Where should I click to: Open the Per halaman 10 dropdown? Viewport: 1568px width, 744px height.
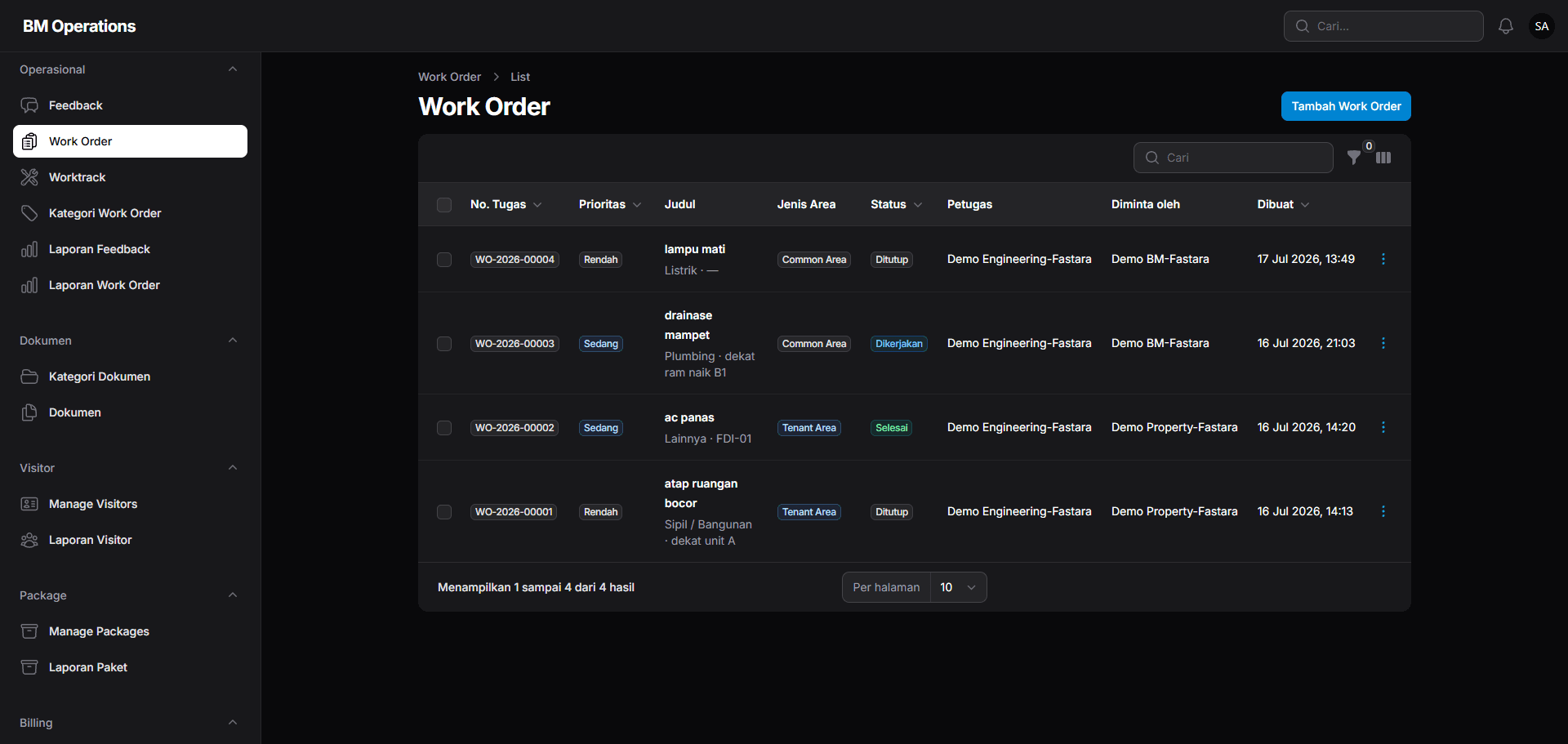click(958, 587)
